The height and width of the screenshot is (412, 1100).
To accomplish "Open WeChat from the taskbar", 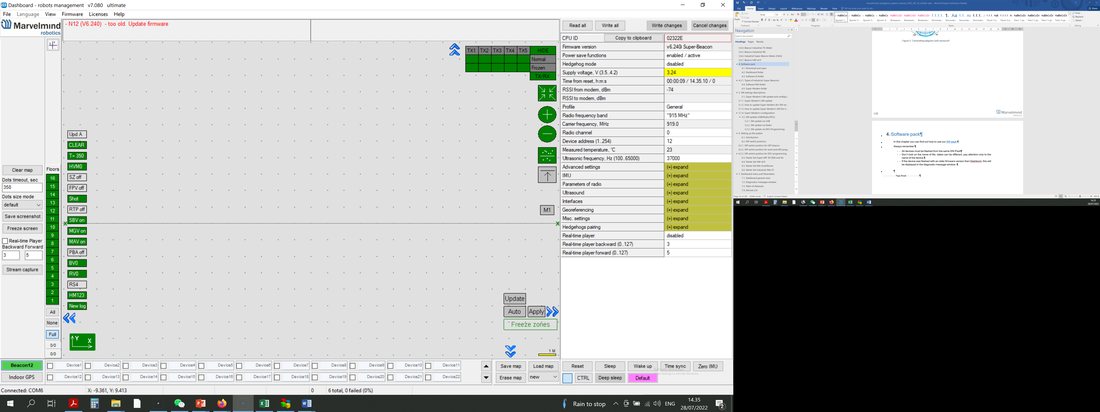I will tap(179, 404).
